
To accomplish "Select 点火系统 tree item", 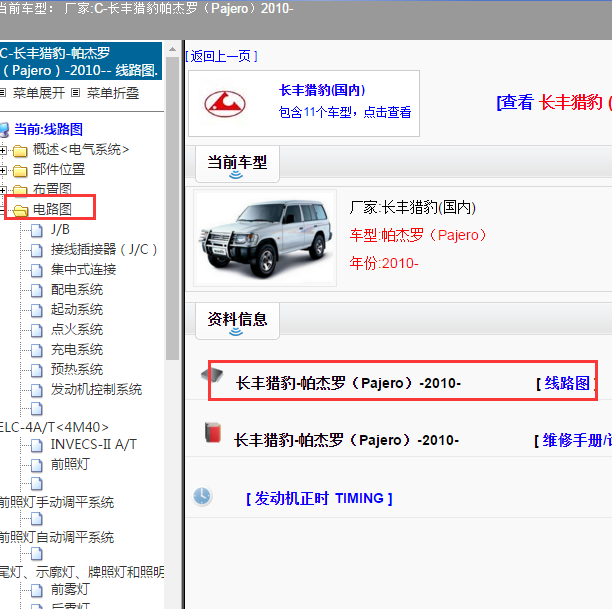I will pos(77,329).
